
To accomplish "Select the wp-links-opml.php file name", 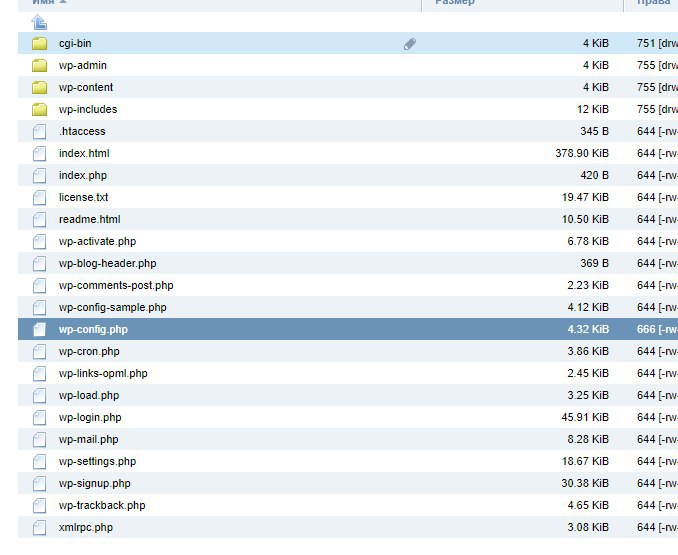I will tap(103, 373).
